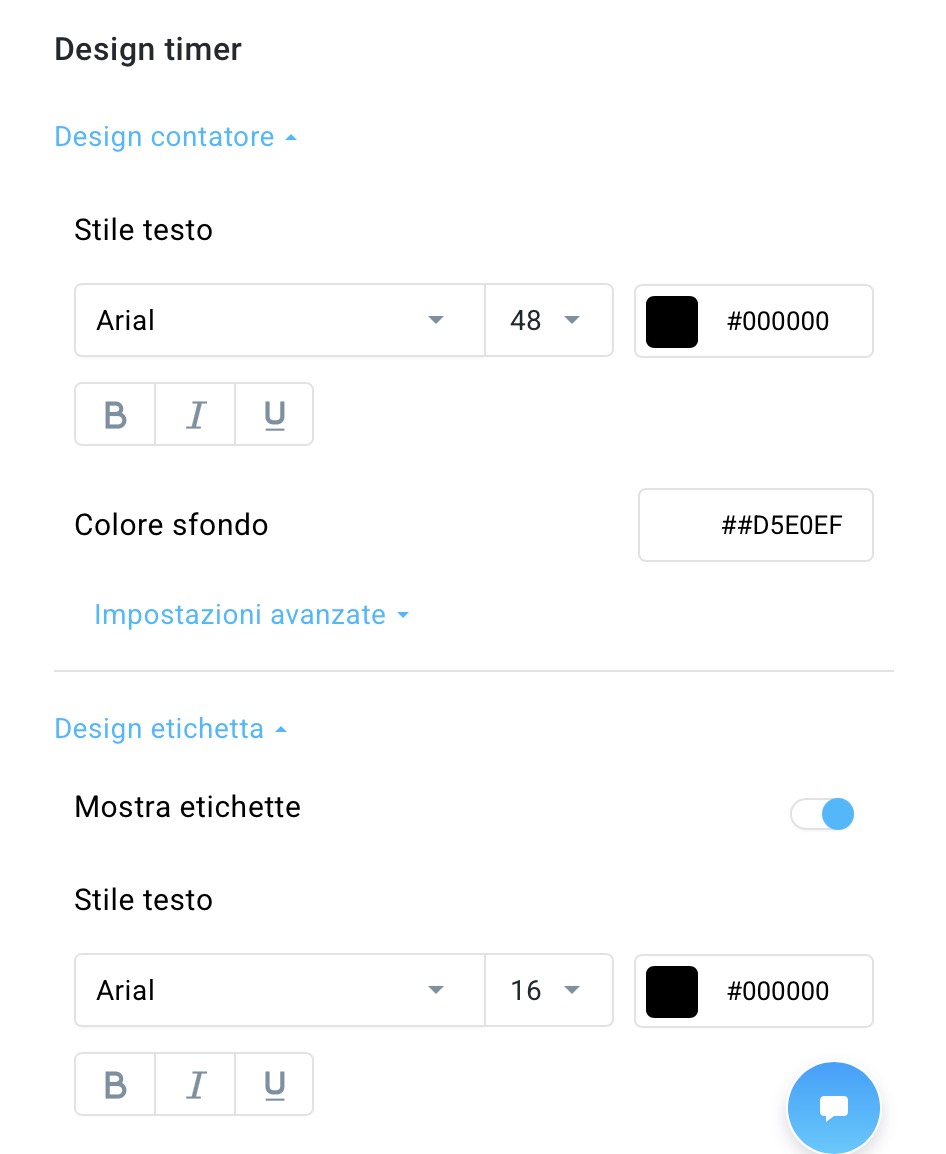The height and width of the screenshot is (1154, 946).
Task: Pick the label text color swatch
Action: (x=671, y=990)
